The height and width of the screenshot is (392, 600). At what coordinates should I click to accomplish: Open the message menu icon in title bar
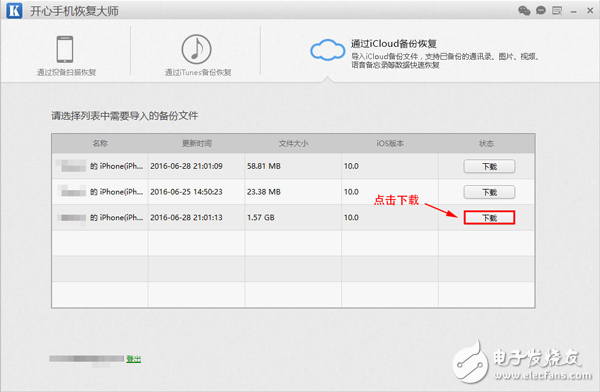point(557,10)
